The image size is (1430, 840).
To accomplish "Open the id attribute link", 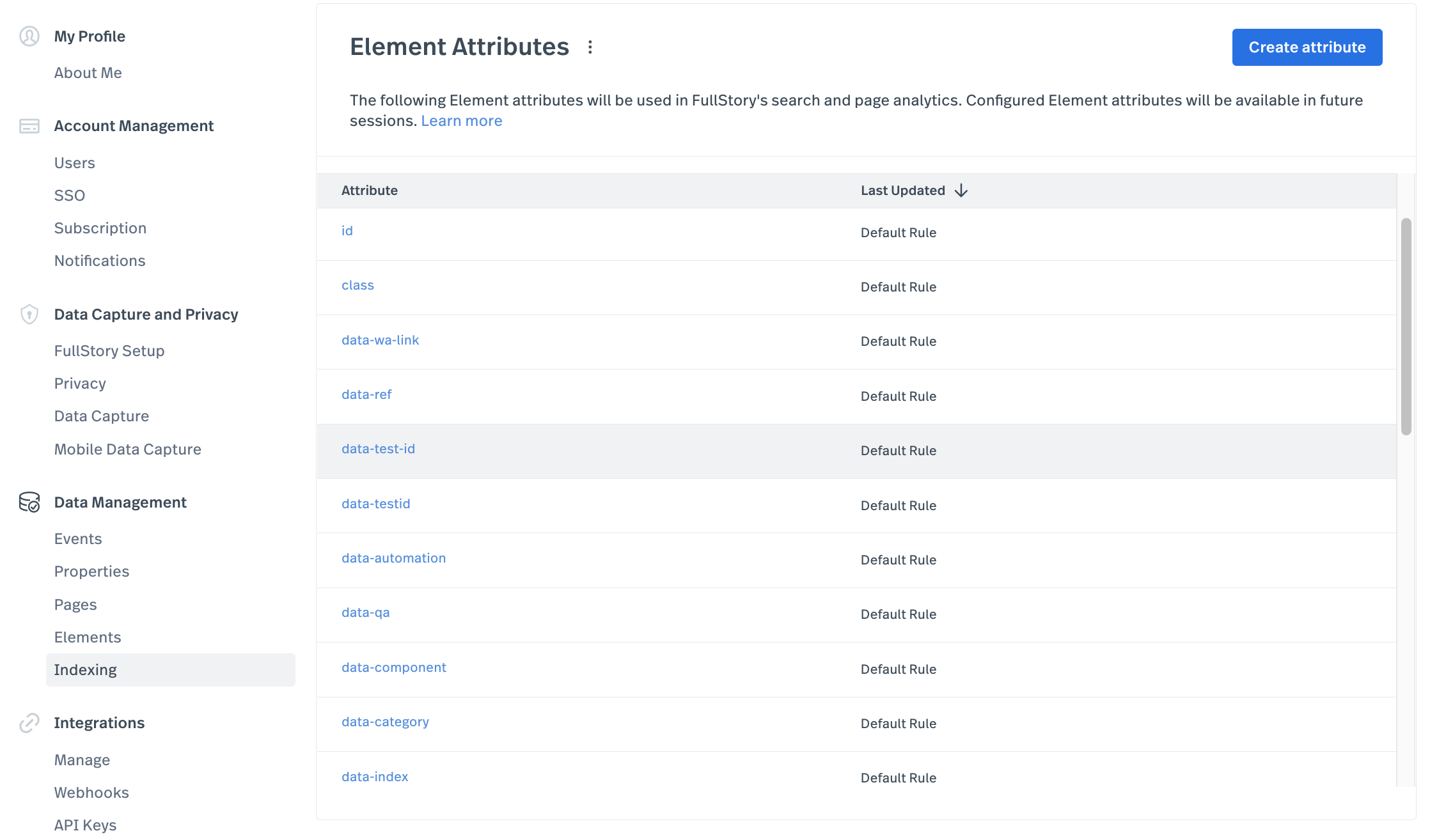I will coord(347,231).
